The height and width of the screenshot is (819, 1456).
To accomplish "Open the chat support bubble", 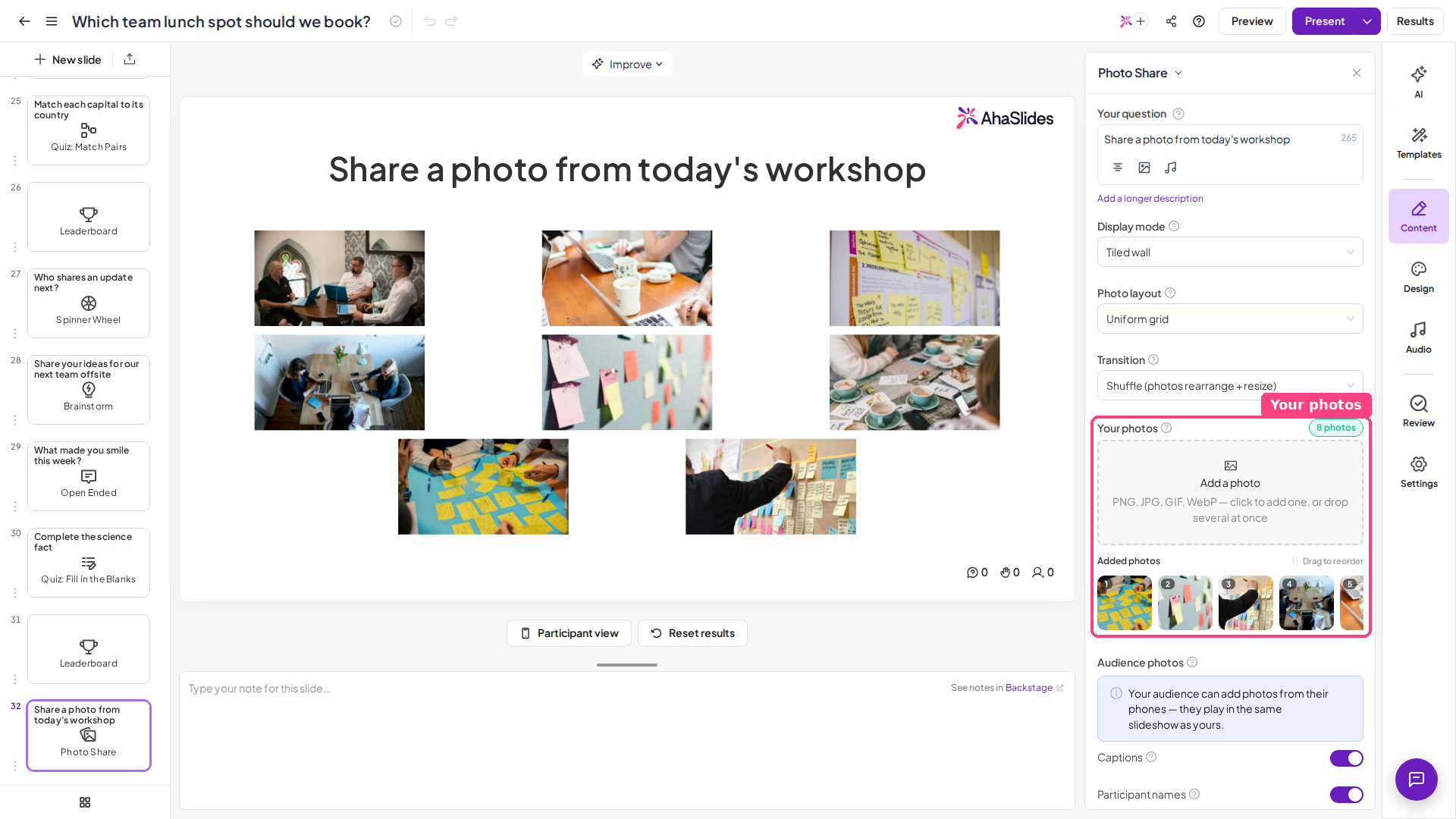I will pos(1416,779).
